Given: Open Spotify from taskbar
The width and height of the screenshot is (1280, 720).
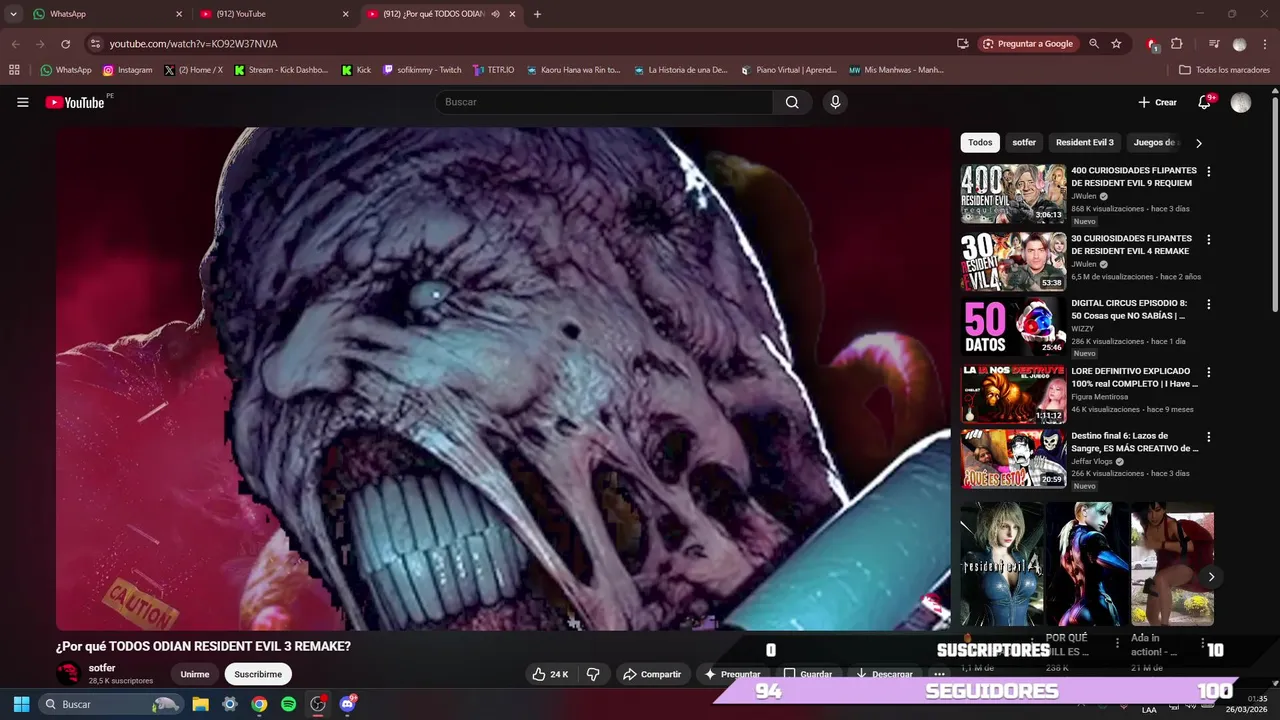Looking at the screenshot, I should point(288,704).
